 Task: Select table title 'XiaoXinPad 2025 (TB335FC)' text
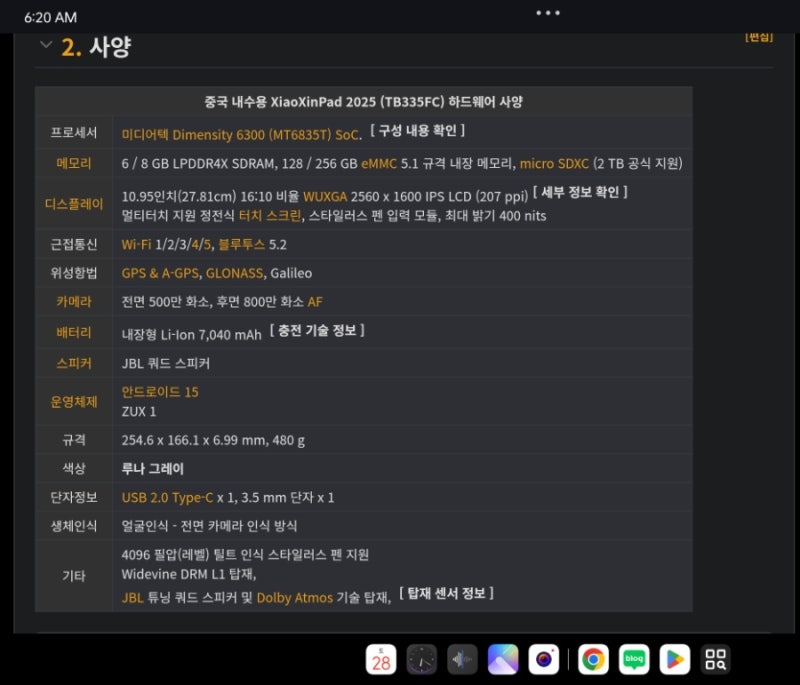point(357,102)
